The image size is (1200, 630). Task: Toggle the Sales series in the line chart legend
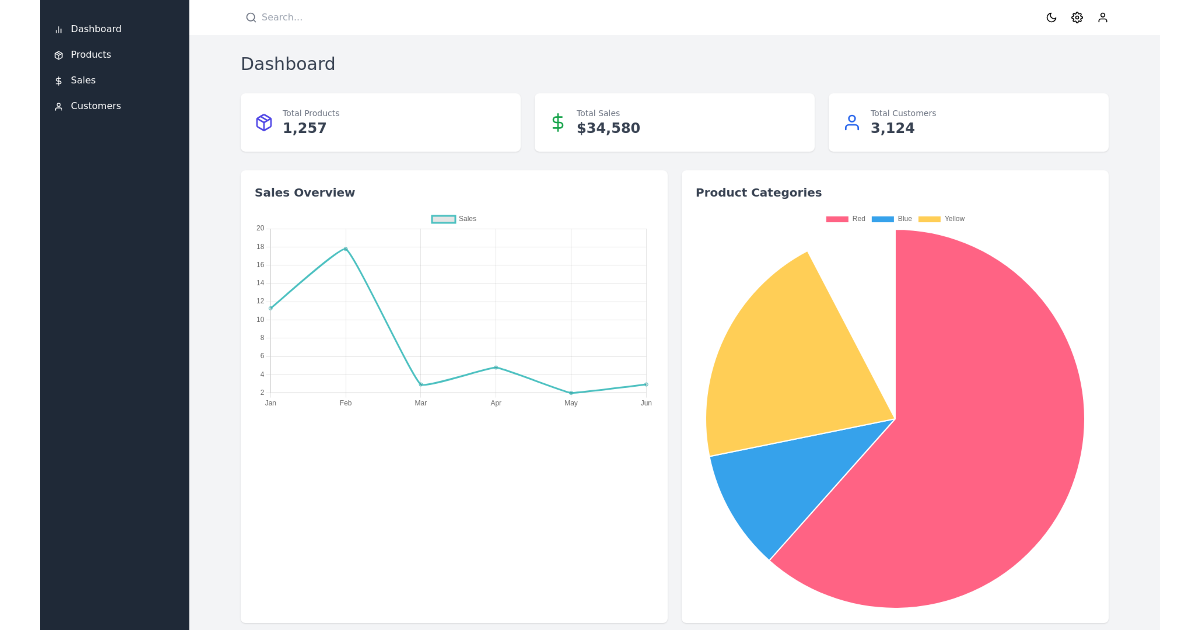pyautogui.click(x=454, y=219)
